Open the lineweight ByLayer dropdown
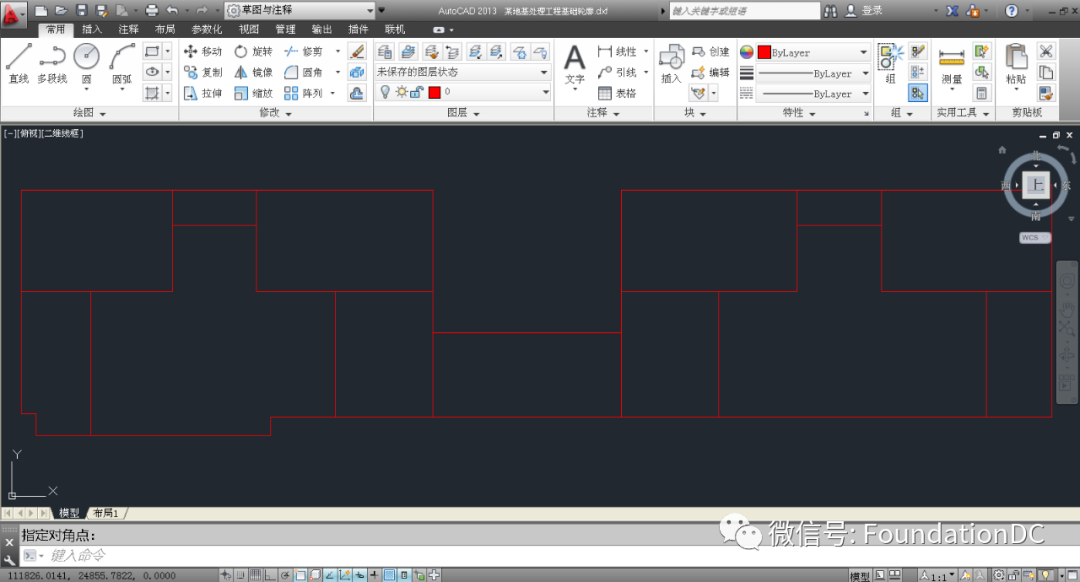Image resolution: width=1080 pixels, height=582 pixels. pos(813,73)
